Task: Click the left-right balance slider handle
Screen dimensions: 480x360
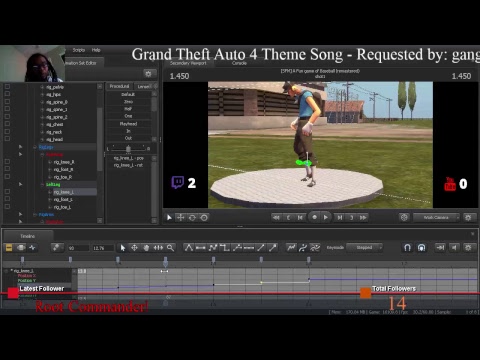Action: pos(128,149)
